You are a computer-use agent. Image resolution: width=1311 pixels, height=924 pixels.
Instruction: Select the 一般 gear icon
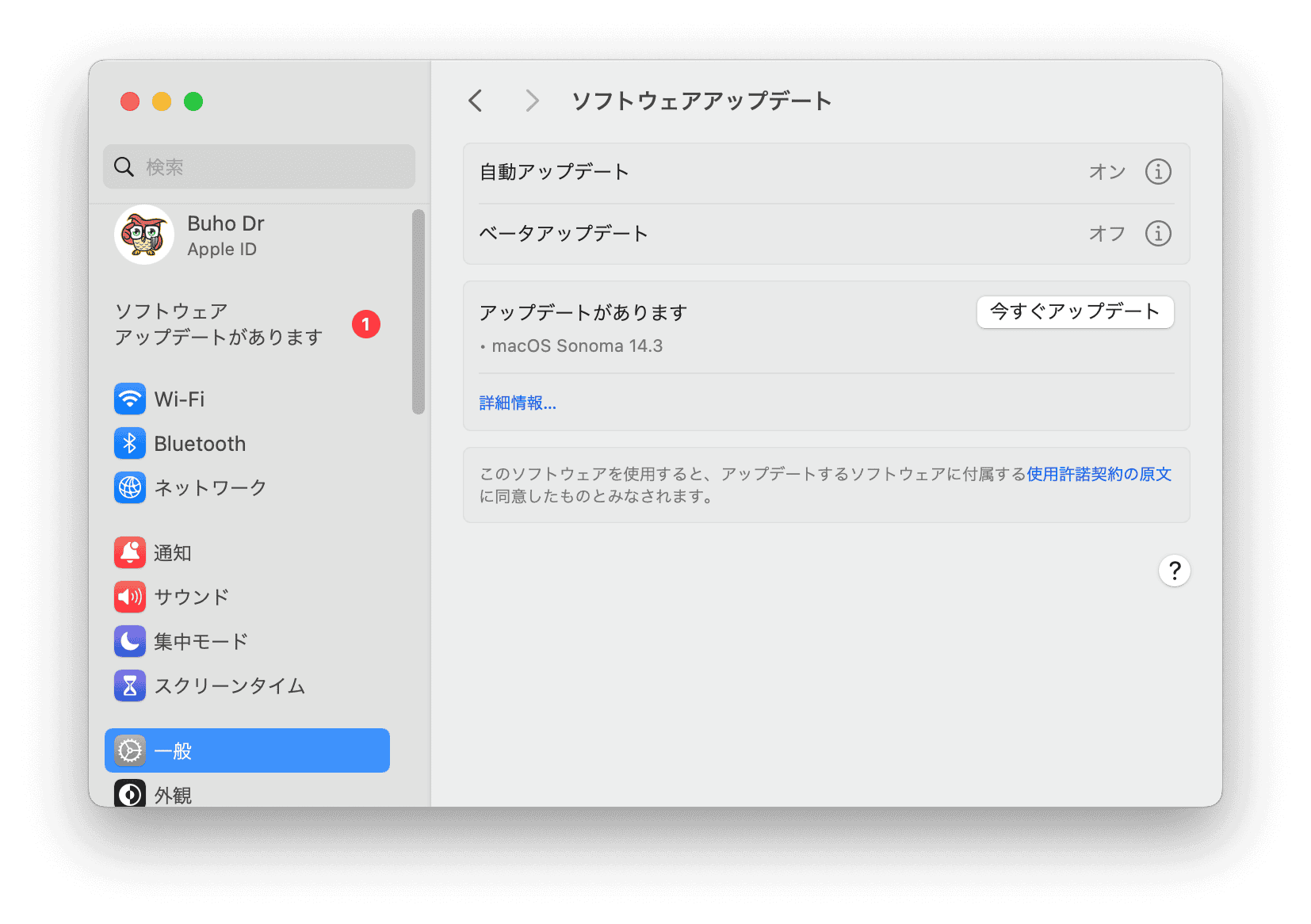[x=130, y=750]
